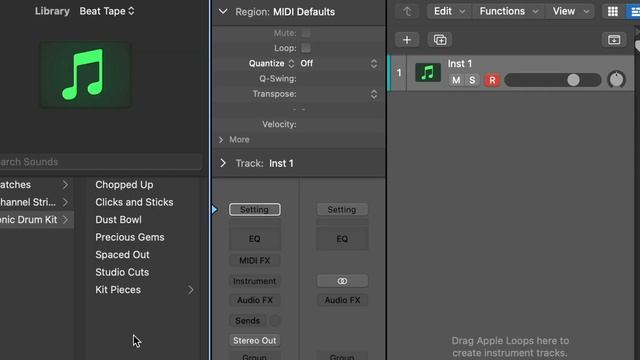Click the left strip Audio FX slot
Viewport: 640px width, 360px height.
[254, 300]
